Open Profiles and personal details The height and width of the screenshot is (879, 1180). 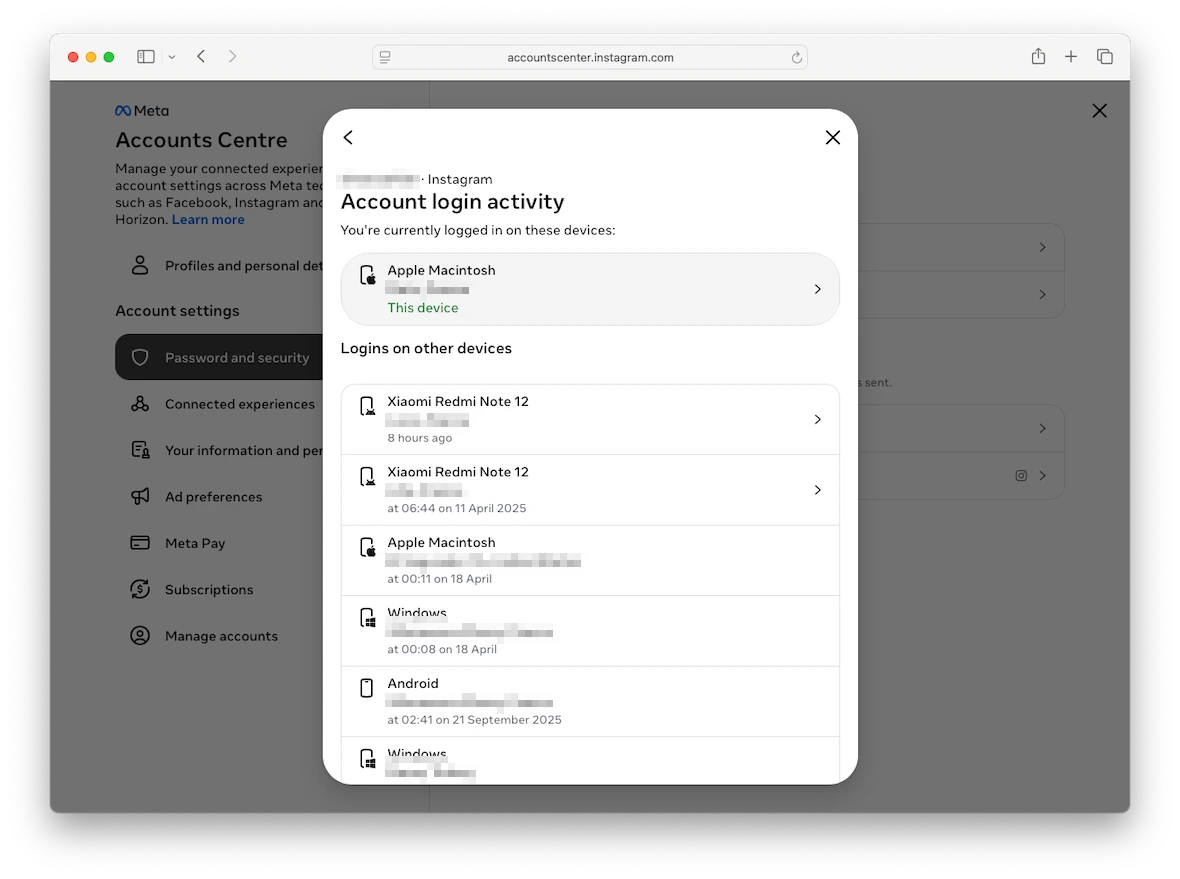pyautogui.click(x=219, y=266)
